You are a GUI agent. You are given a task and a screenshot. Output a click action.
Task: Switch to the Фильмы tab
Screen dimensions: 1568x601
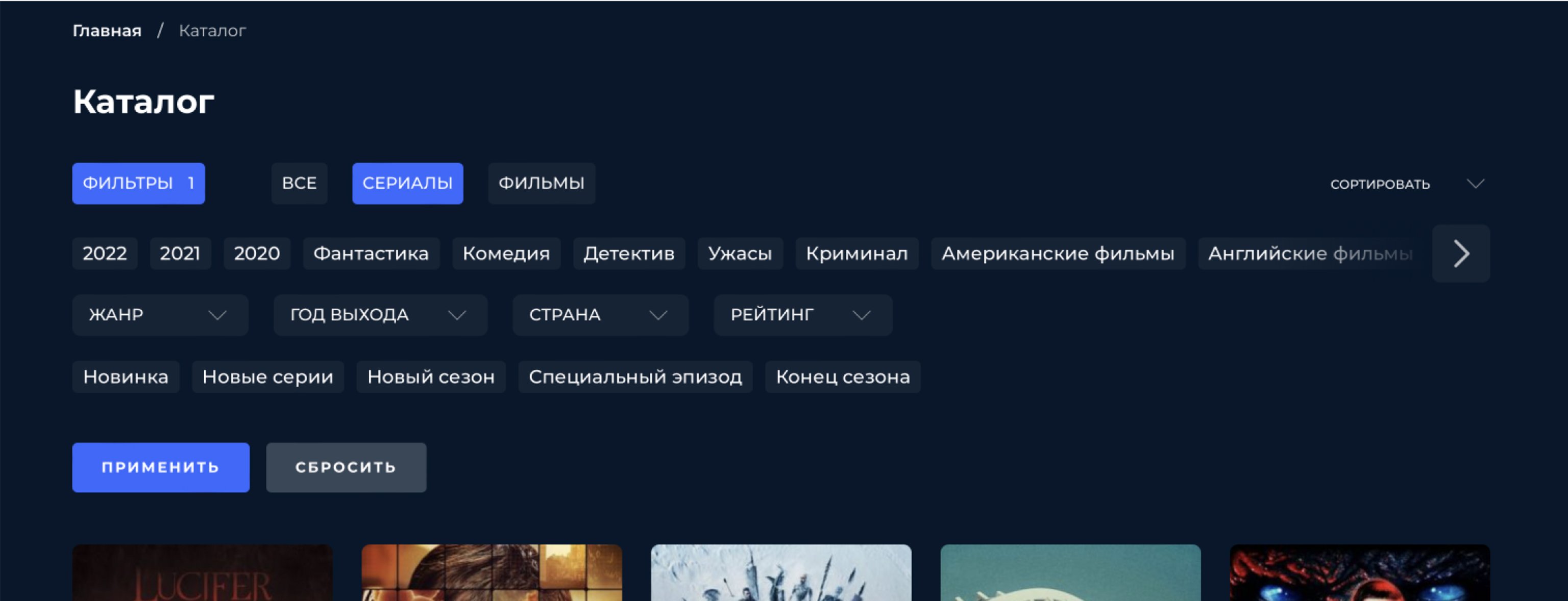coord(541,183)
